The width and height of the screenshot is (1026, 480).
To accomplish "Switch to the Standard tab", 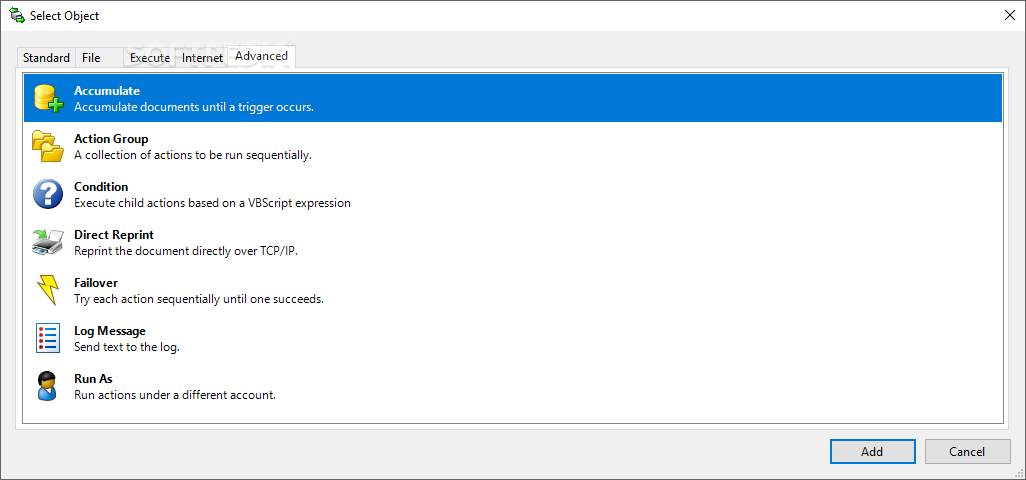I will [x=46, y=58].
